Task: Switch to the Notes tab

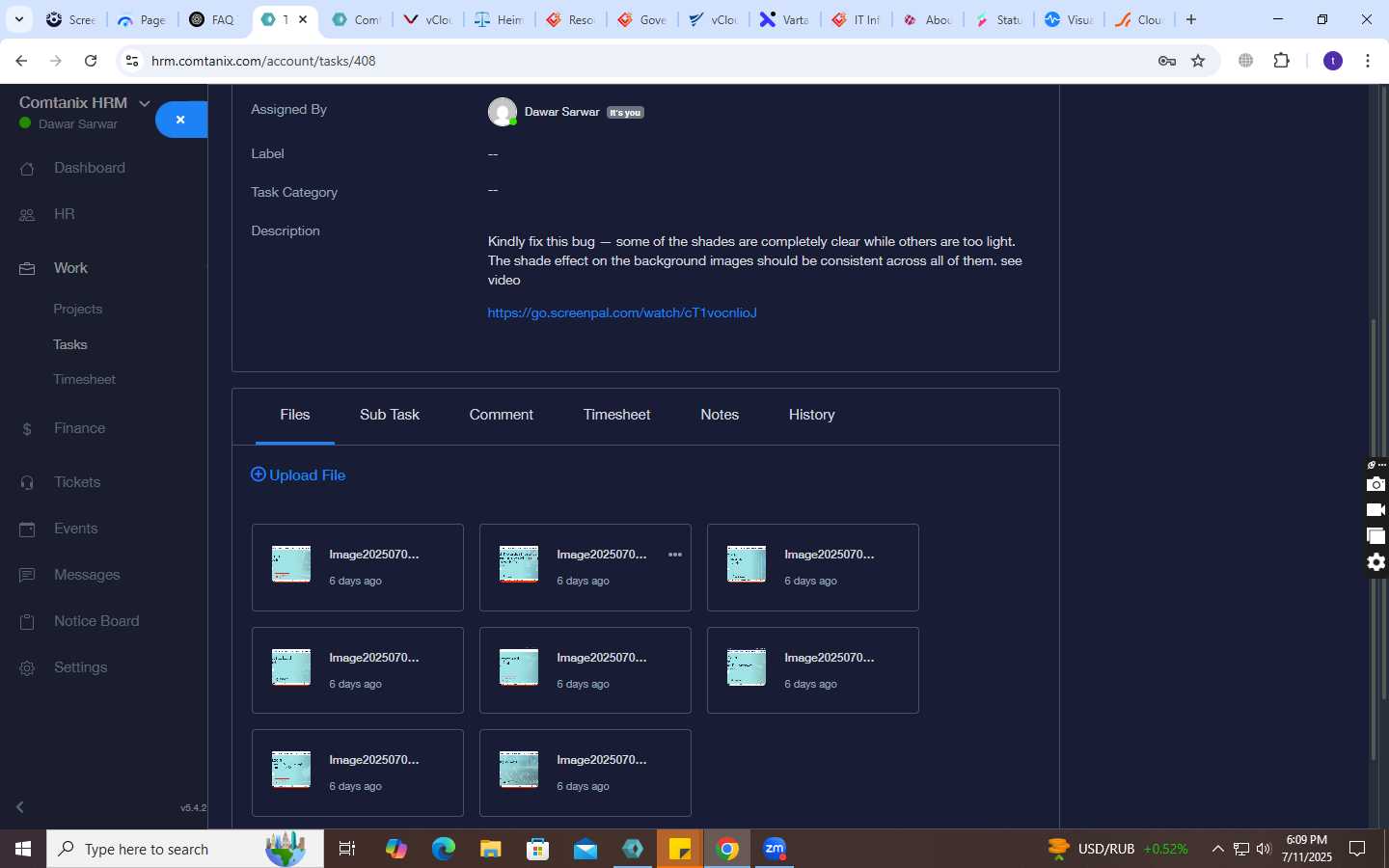Action: [720, 415]
